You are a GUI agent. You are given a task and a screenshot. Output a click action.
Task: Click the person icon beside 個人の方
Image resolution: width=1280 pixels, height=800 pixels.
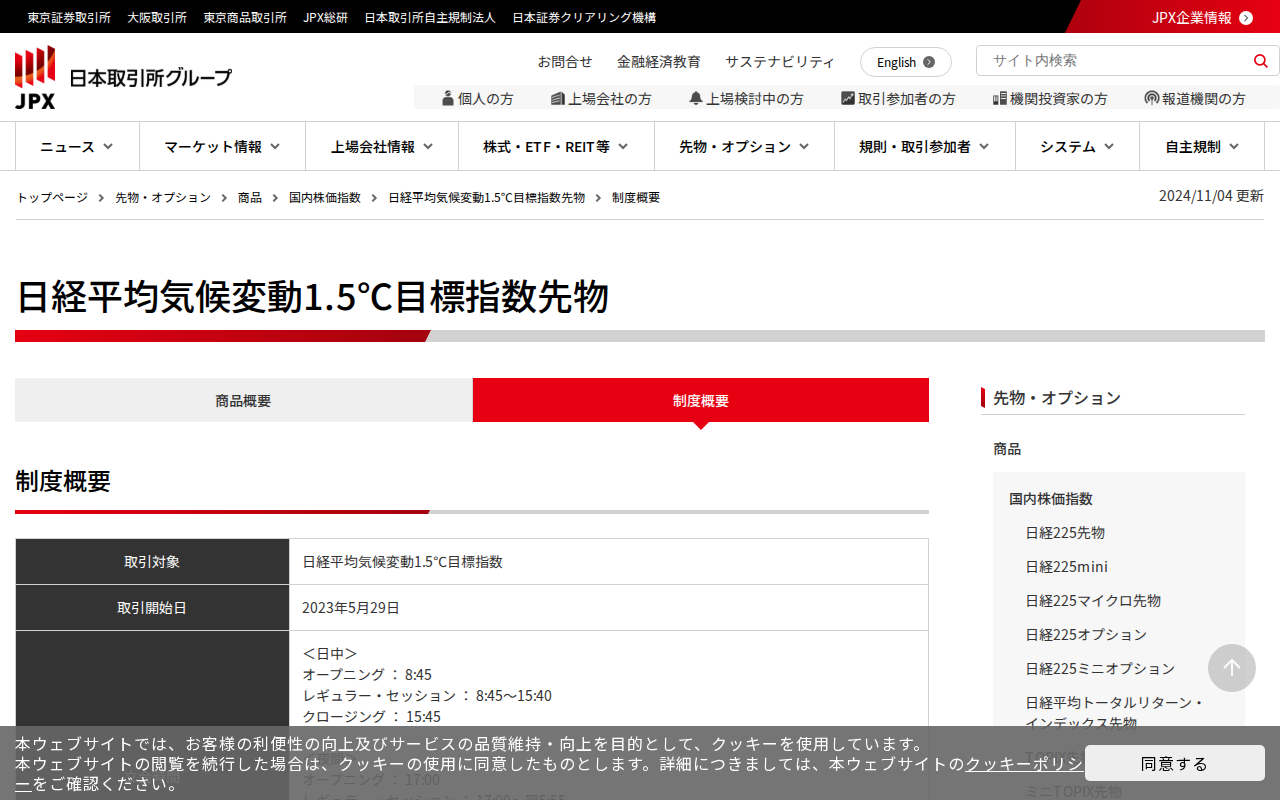tap(448, 98)
